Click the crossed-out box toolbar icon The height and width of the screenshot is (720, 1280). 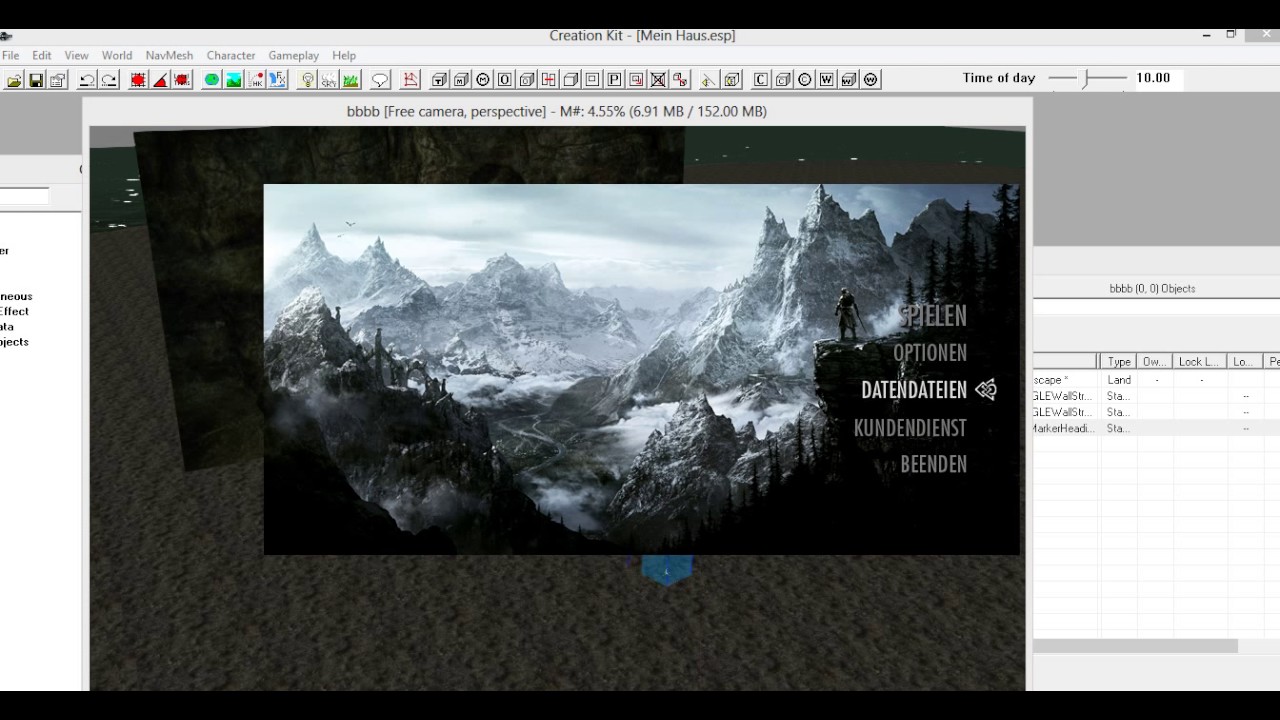click(658, 79)
